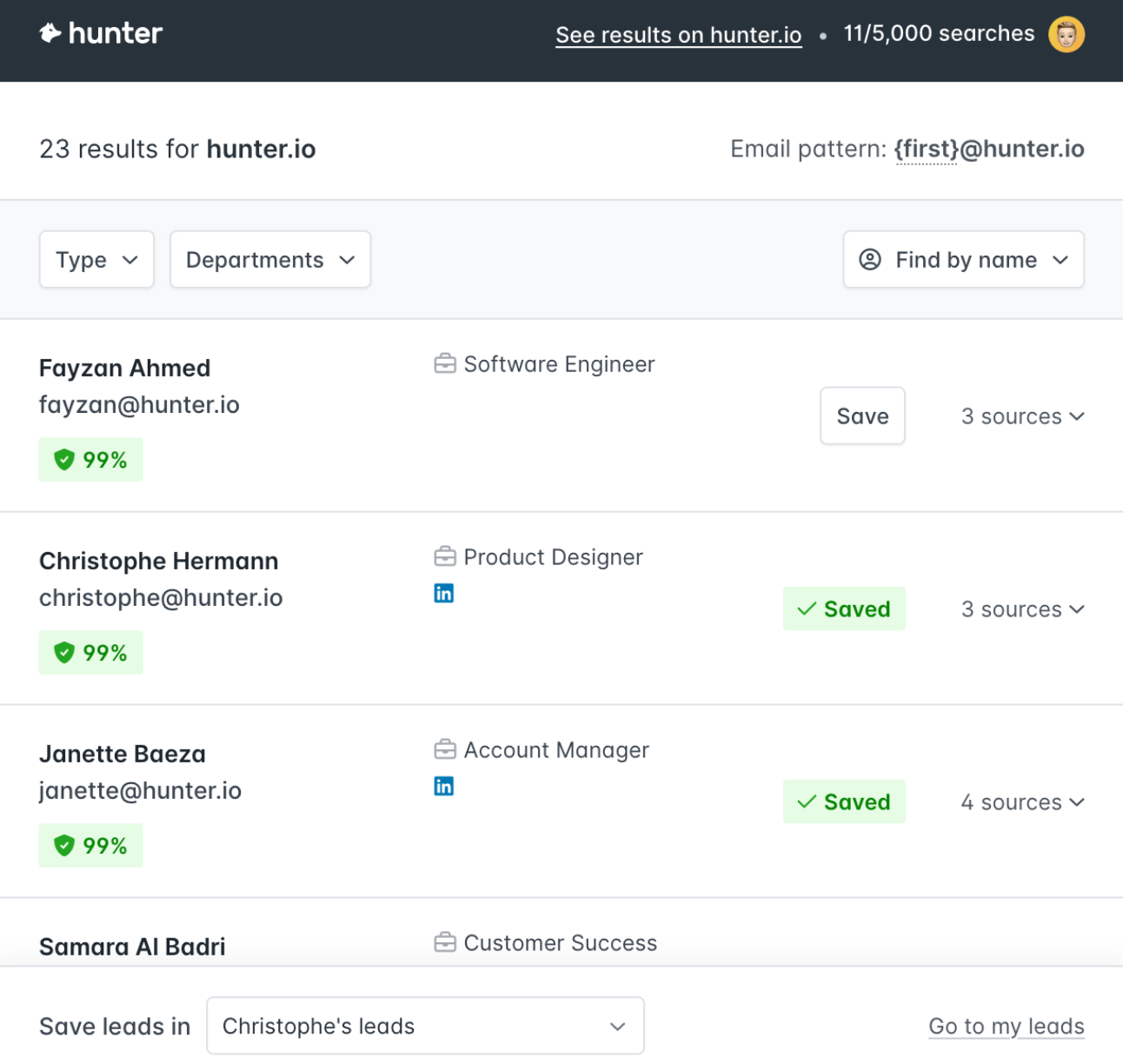This screenshot has height=1064, width=1123.
Task: Click the Product Designer job title
Action: (x=553, y=557)
